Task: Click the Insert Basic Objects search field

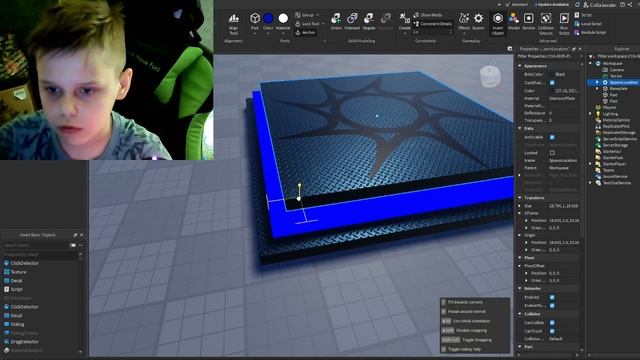Action: click(36, 245)
